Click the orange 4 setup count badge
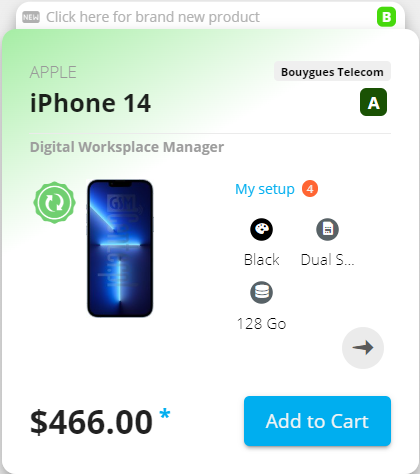 [310, 189]
